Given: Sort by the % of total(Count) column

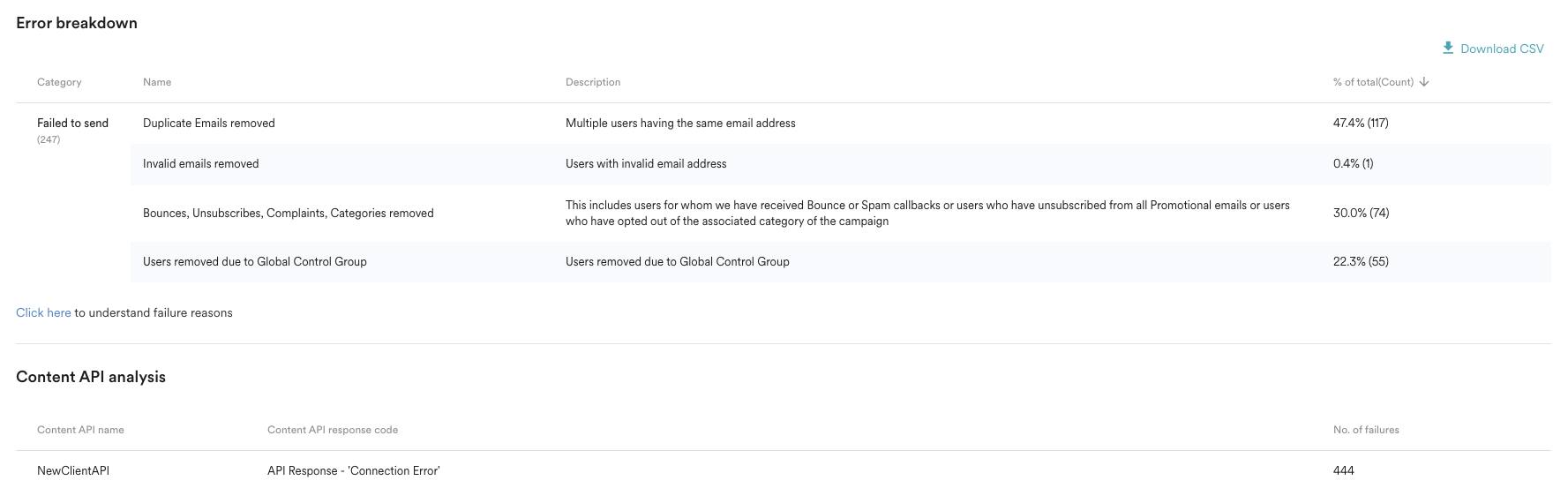Looking at the screenshot, I should click(1372, 82).
